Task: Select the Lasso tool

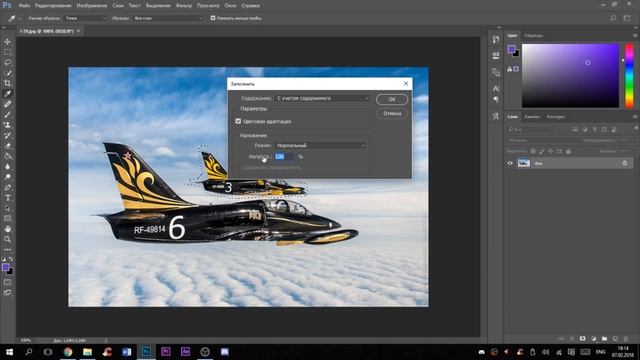Action: coord(7,62)
